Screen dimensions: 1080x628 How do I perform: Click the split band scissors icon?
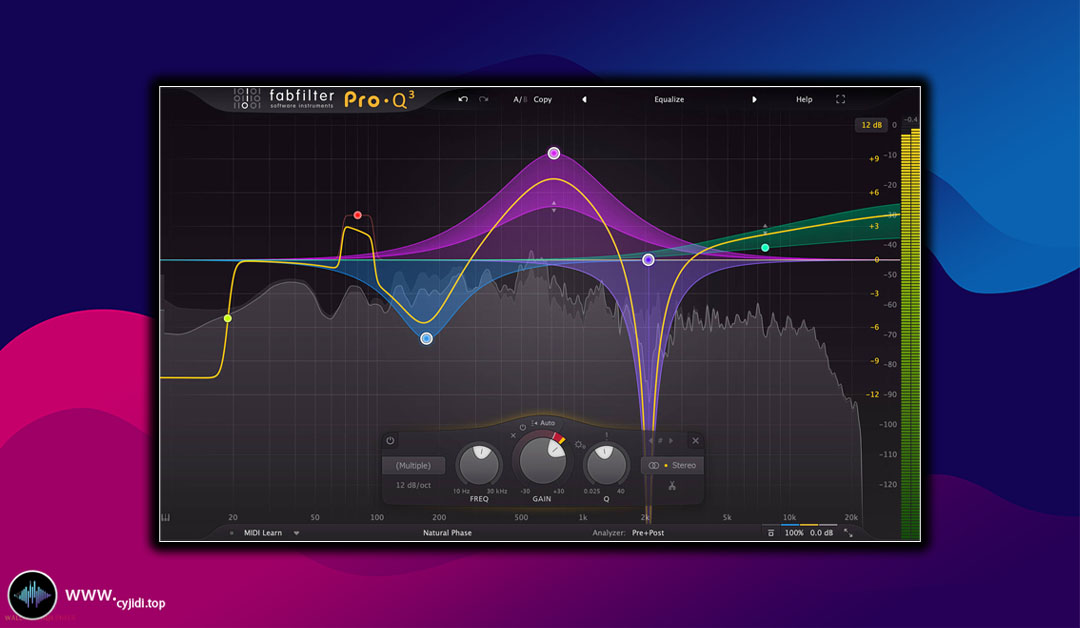coord(672,486)
